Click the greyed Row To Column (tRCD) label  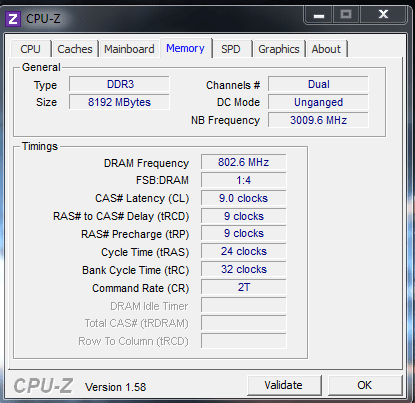point(133,342)
